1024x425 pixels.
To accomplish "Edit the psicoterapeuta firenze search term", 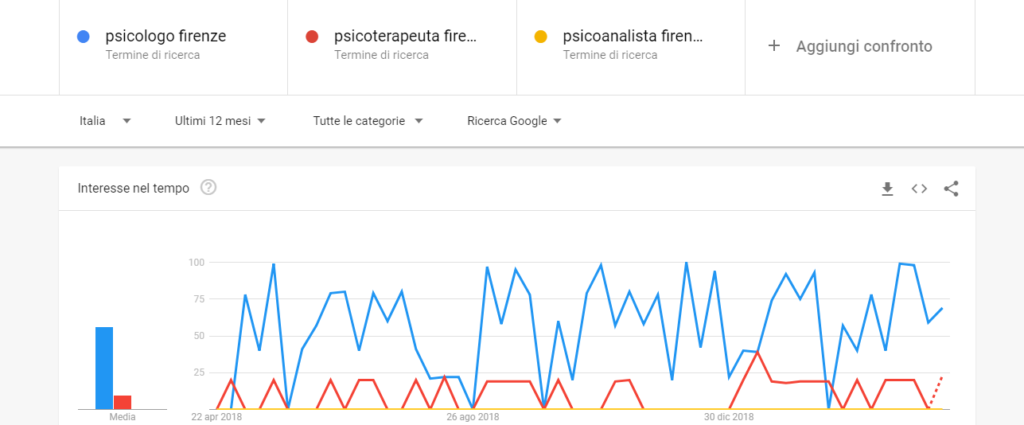I will click(x=406, y=37).
